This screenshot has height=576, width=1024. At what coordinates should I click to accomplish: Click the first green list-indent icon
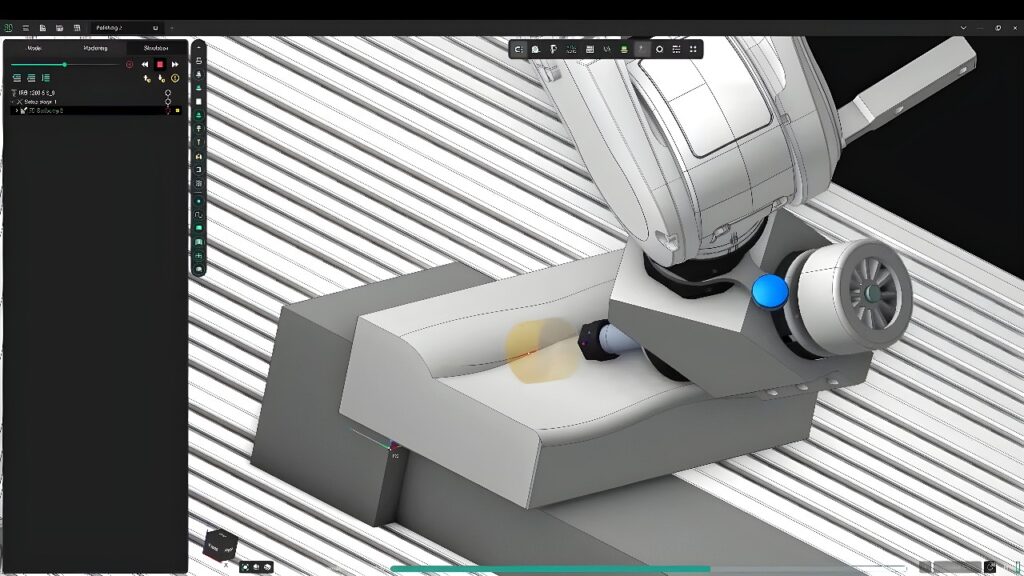pos(17,78)
